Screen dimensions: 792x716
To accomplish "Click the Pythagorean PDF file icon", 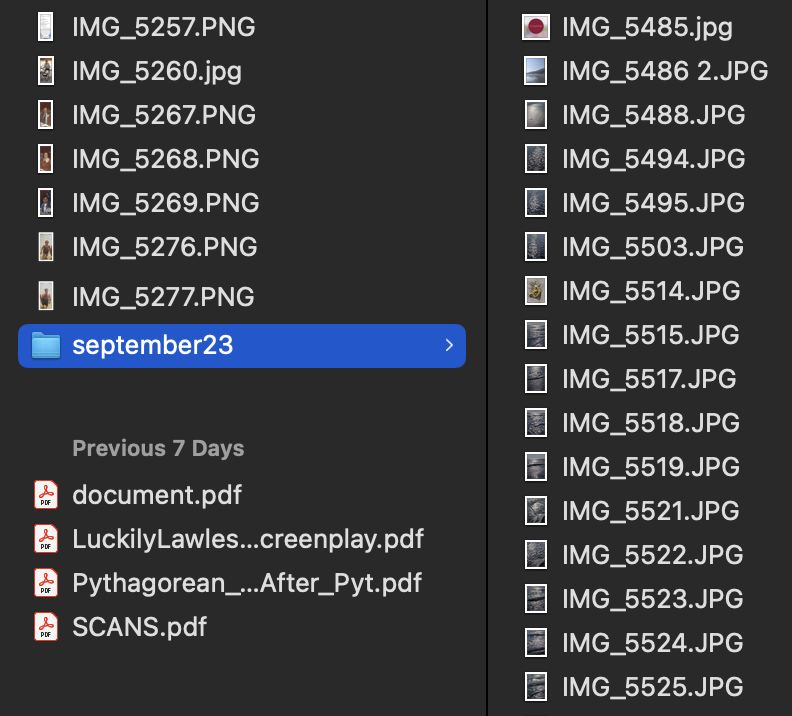I will point(46,583).
